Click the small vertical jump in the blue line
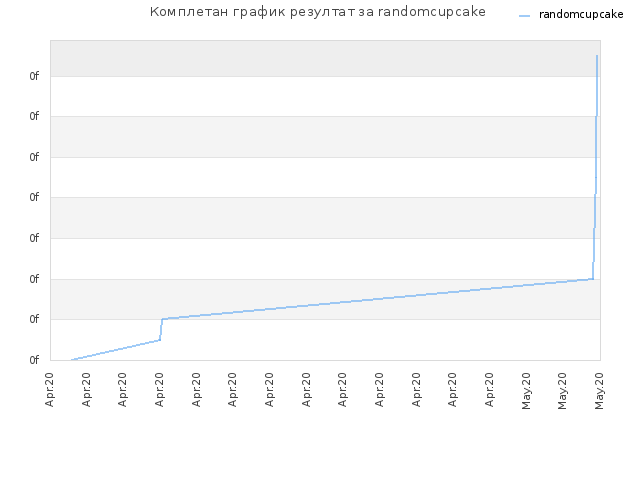This screenshot has height=480, width=640. 161,329
